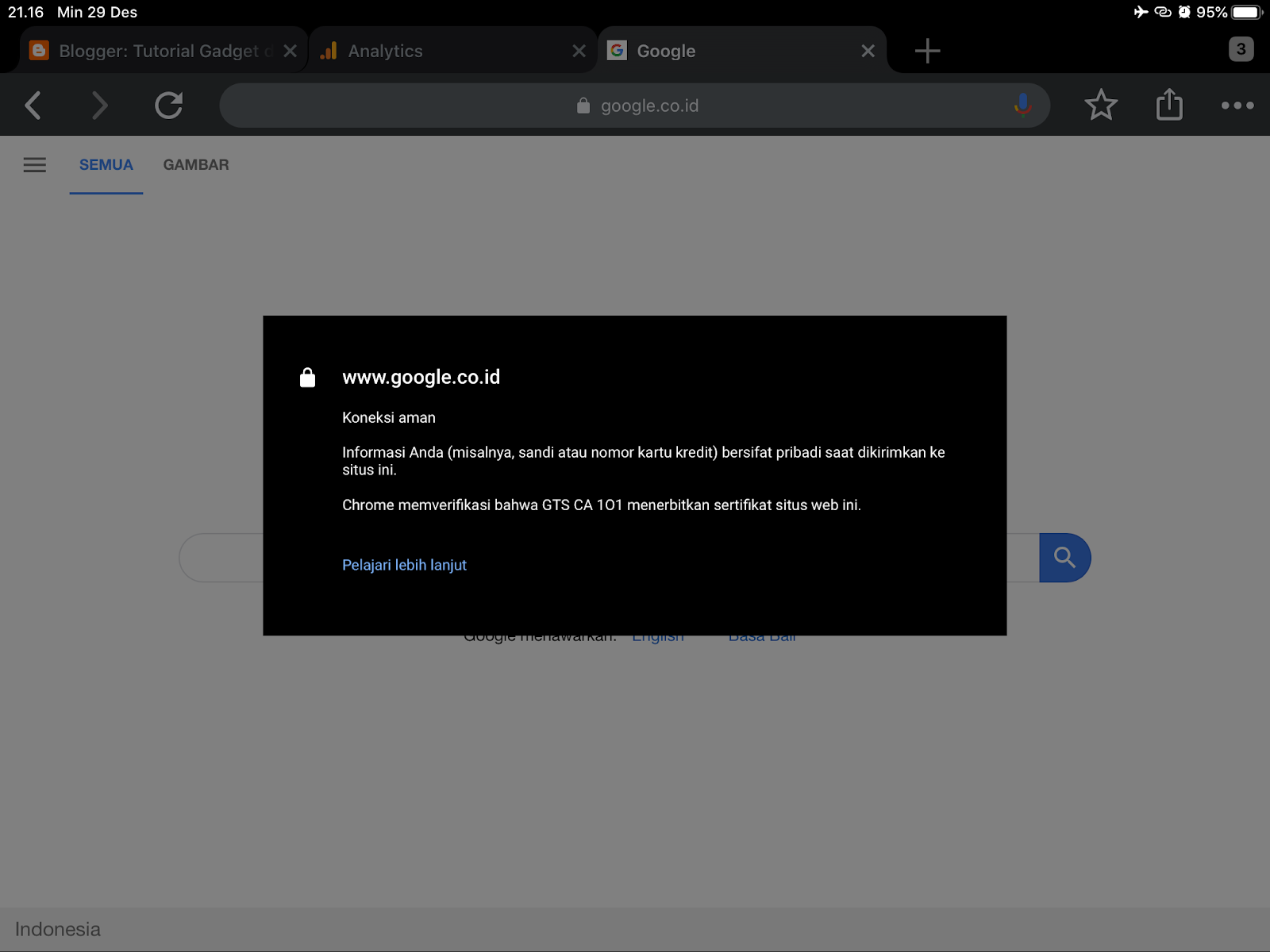Select the GAMBAR search tab

coord(196,165)
